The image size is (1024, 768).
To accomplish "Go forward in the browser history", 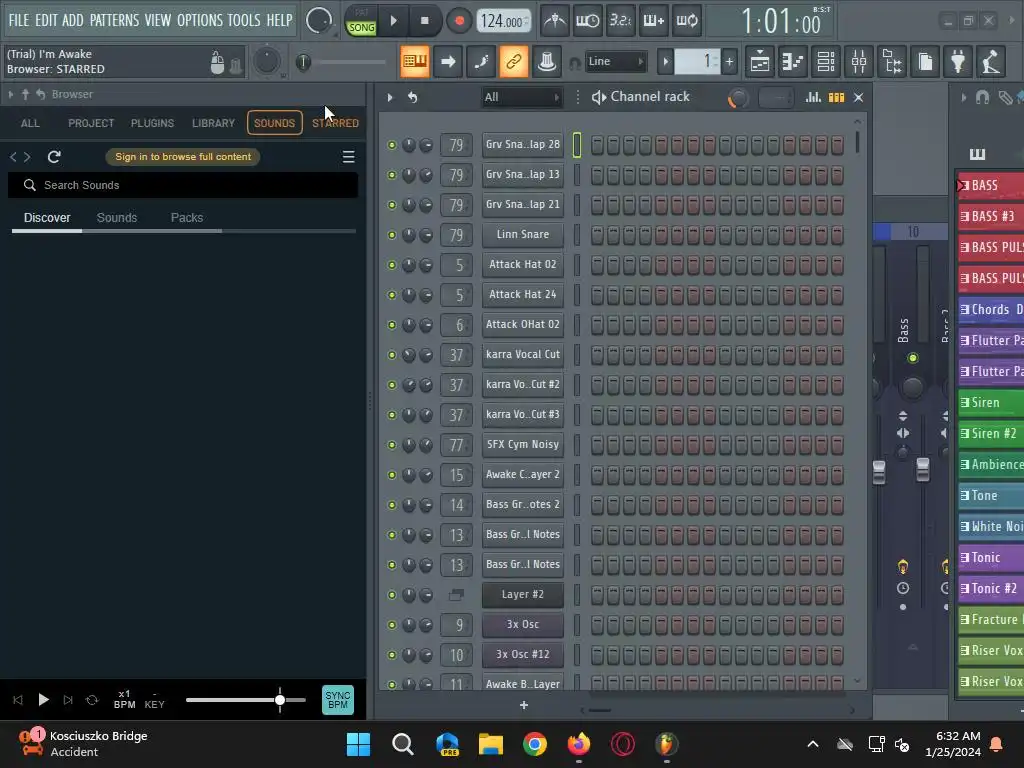I will [x=27, y=157].
